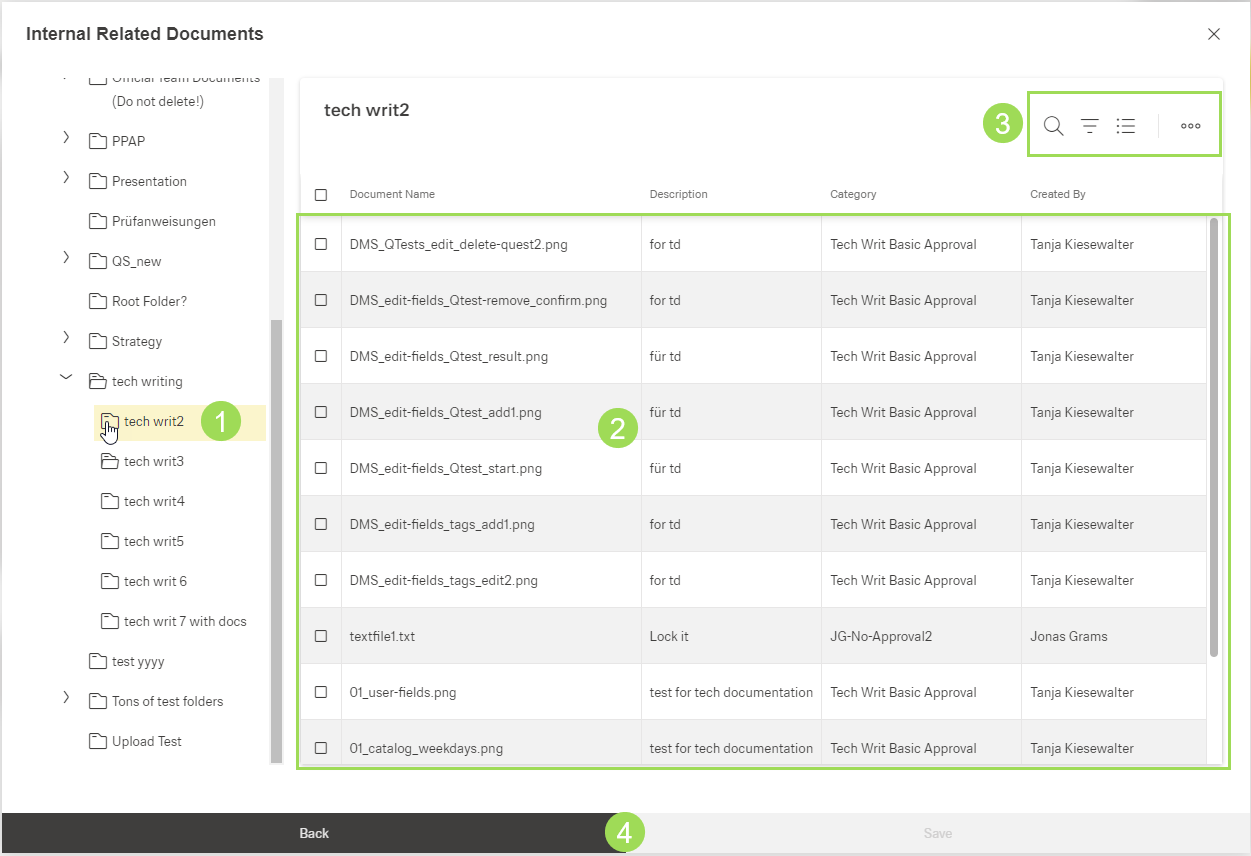
Task: Click the Save button
Action: pos(937,833)
